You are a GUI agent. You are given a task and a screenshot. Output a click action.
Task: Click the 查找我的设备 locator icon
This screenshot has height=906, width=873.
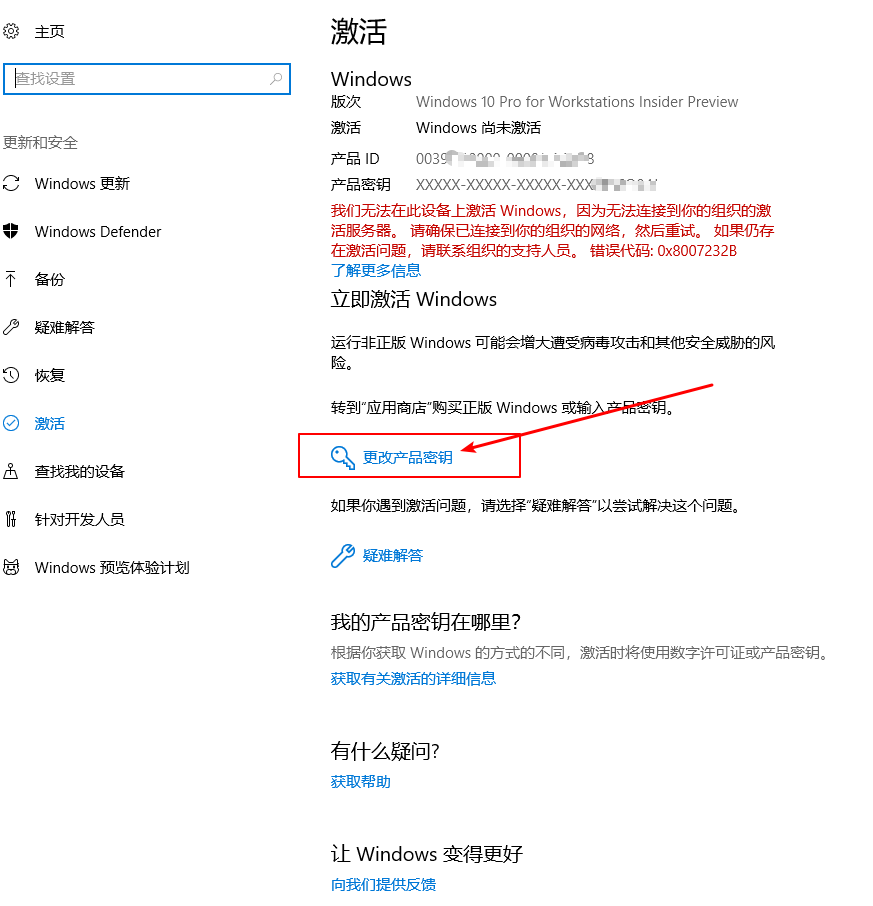tap(11, 471)
